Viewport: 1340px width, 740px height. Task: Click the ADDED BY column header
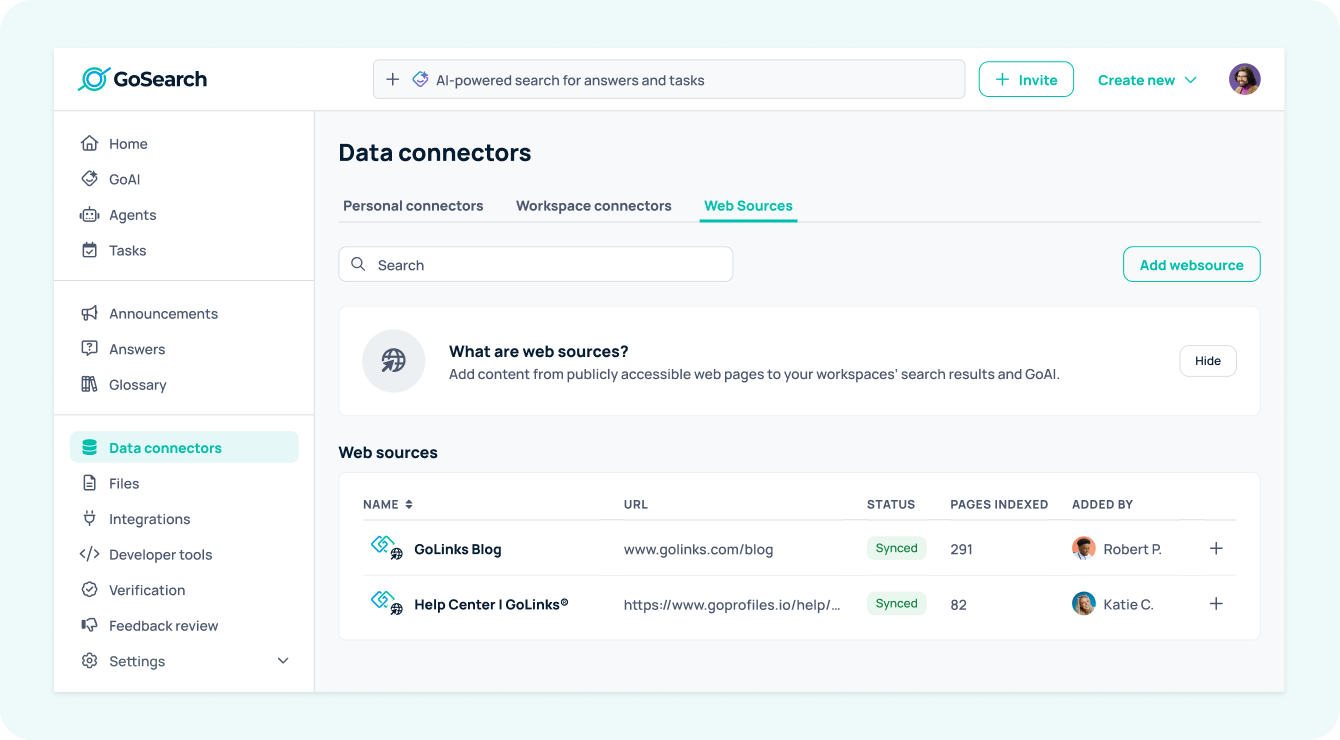click(1102, 504)
